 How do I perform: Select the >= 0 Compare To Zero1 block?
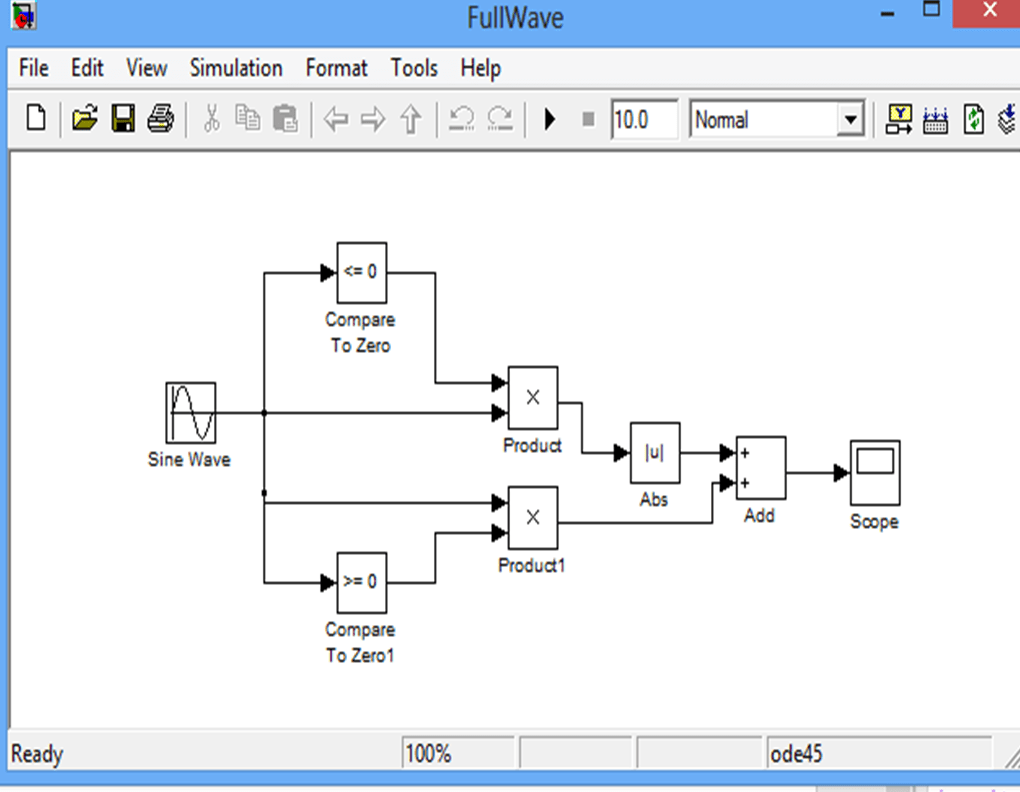tap(362, 583)
